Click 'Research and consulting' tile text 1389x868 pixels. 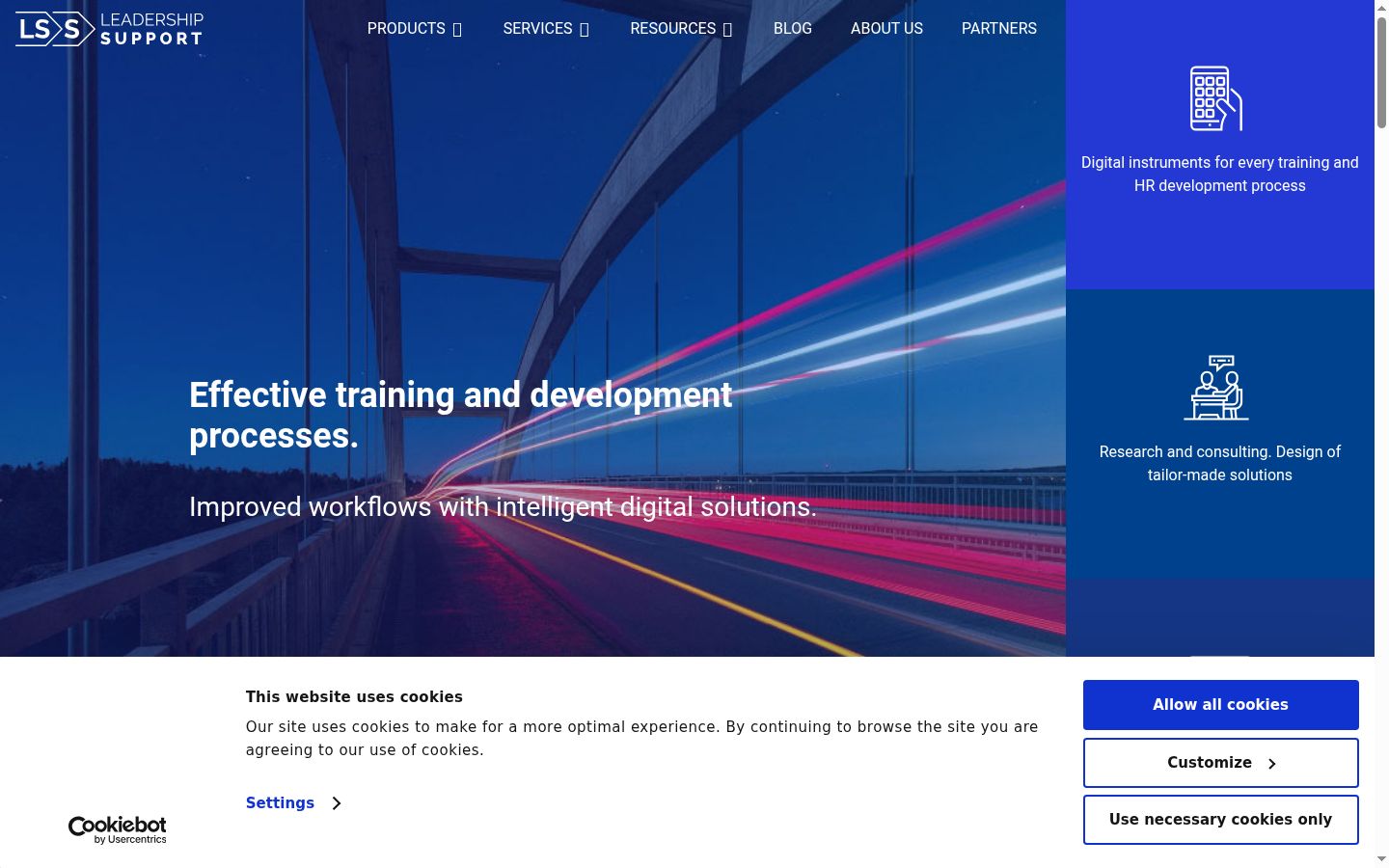pos(1219,464)
